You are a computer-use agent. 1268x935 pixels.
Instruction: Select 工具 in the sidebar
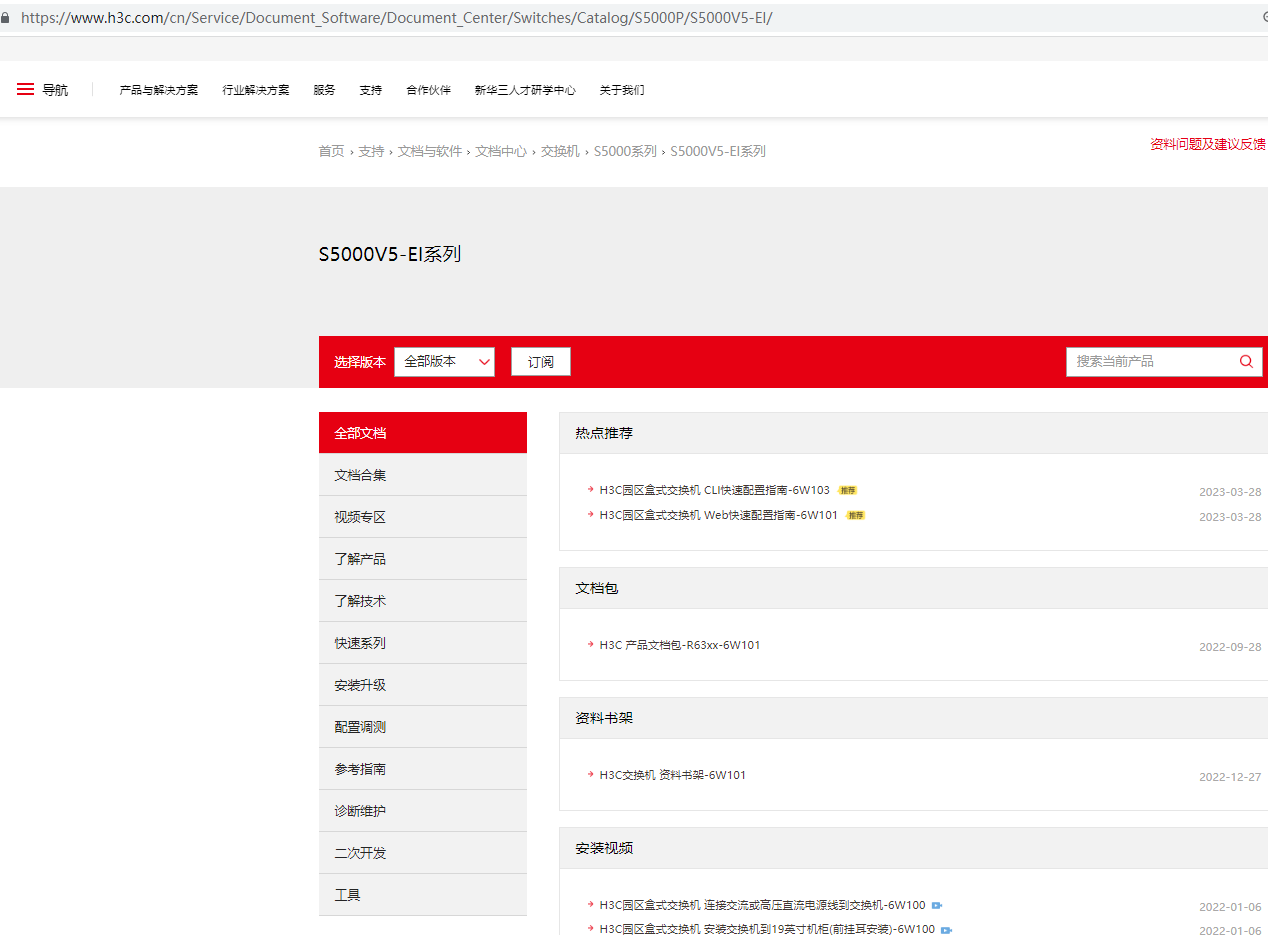[x=423, y=895]
